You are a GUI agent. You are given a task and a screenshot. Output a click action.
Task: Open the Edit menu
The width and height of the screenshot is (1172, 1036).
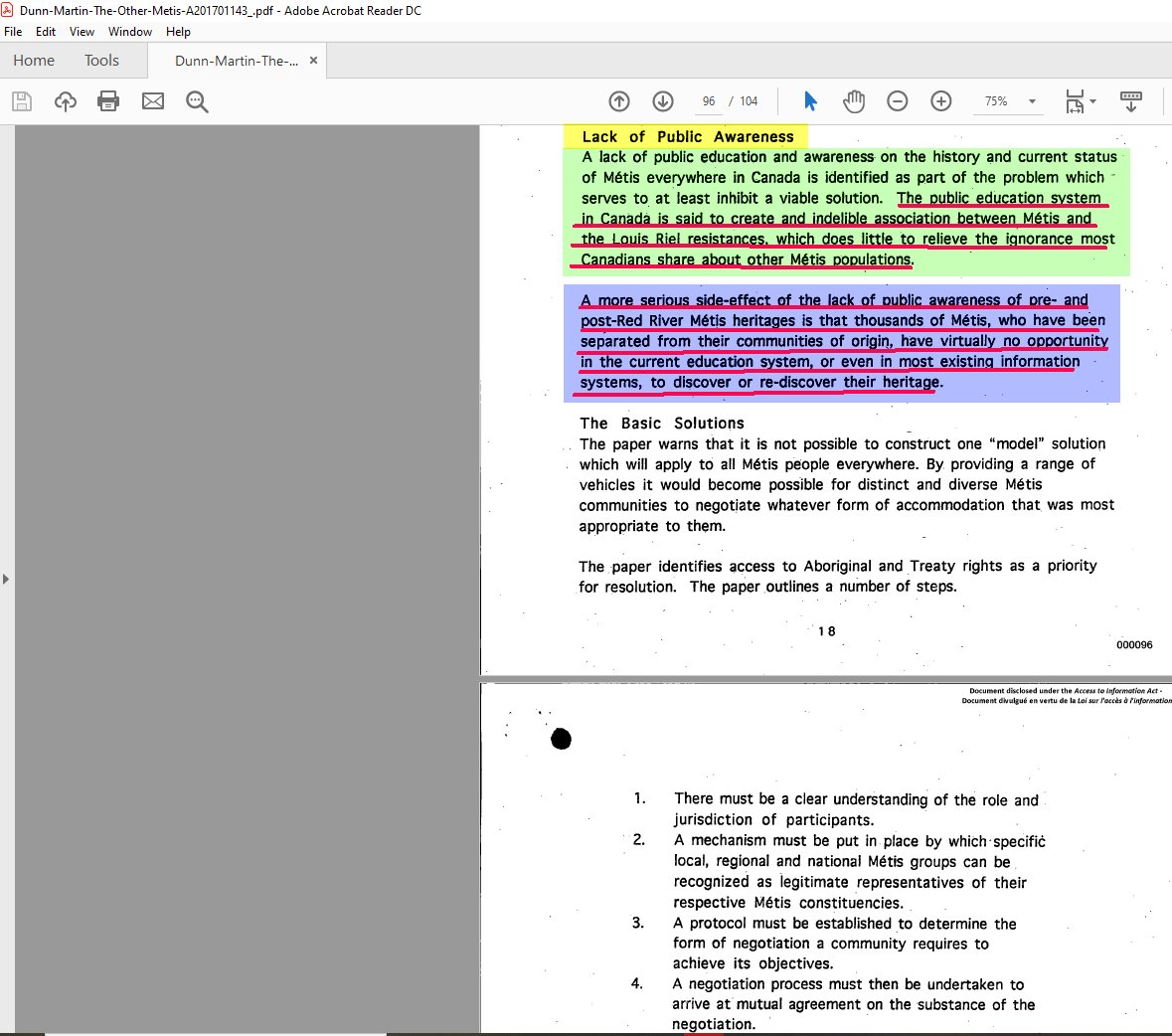pos(46,32)
